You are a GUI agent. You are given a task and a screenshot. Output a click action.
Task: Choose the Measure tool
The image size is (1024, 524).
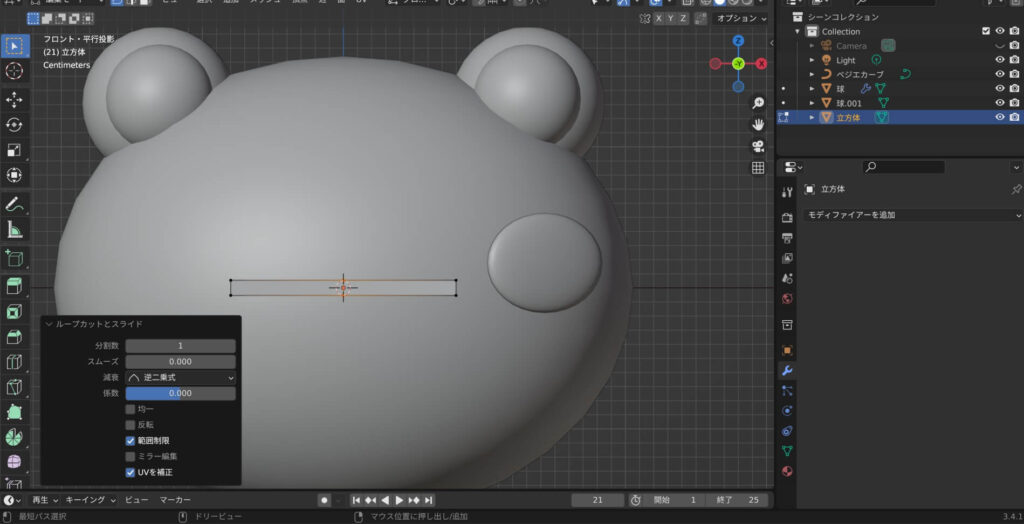pos(14,229)
